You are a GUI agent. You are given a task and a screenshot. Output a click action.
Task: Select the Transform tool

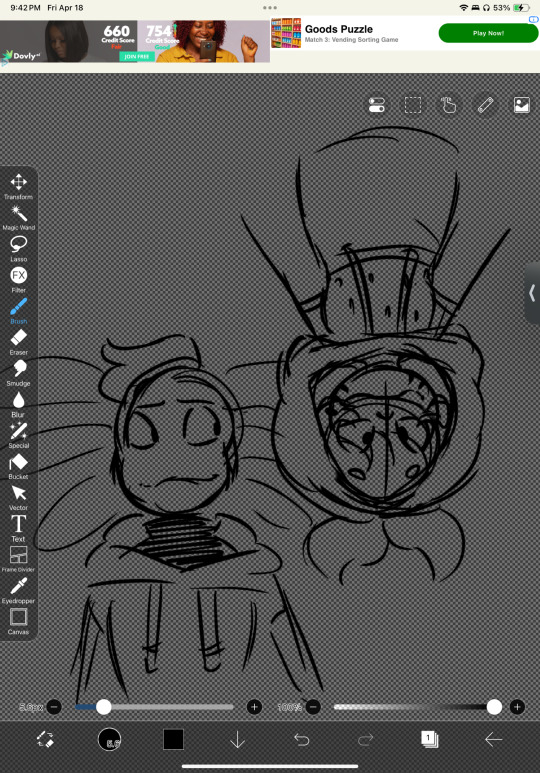[x=18, y=186]
